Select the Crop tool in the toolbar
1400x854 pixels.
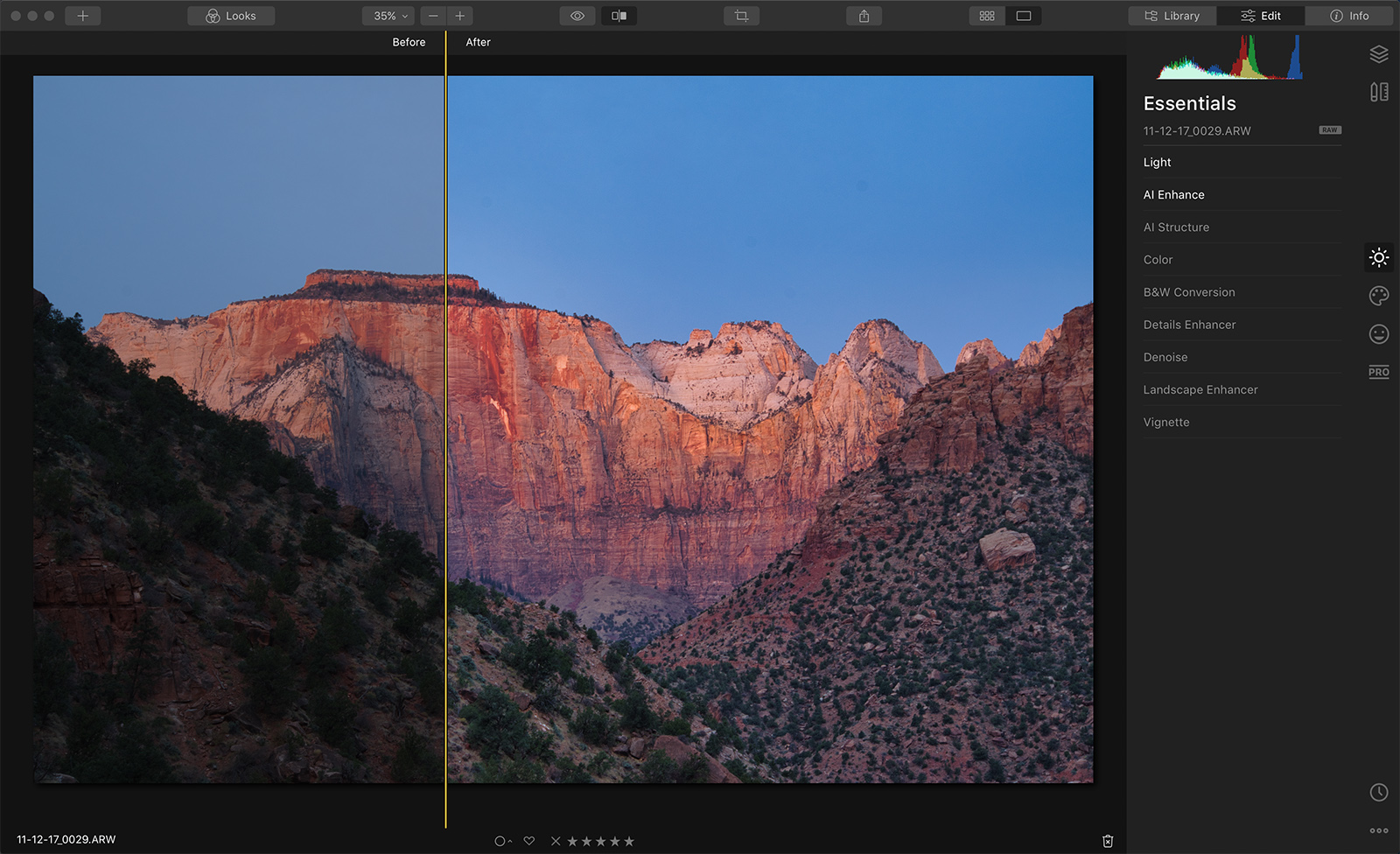(741, 16)
